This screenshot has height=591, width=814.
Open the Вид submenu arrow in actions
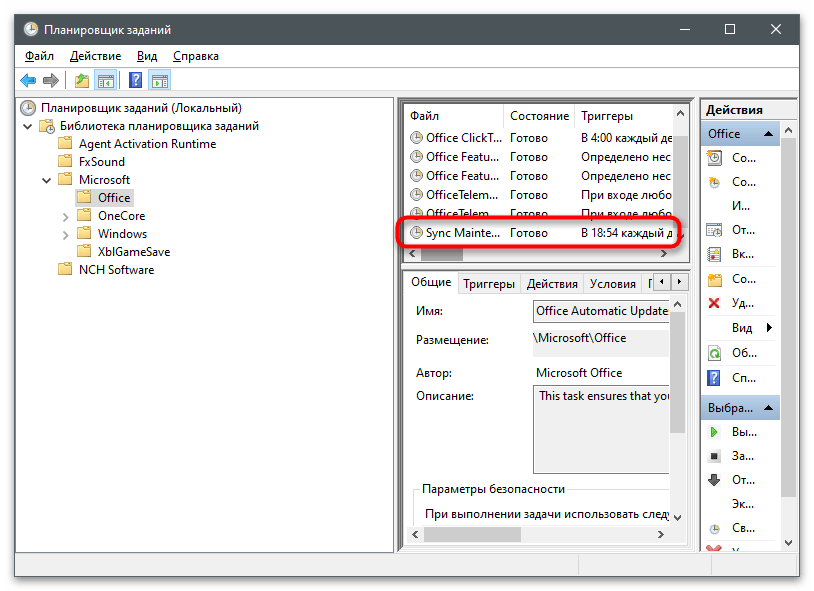pyautogui.click(x=769, y=328)
